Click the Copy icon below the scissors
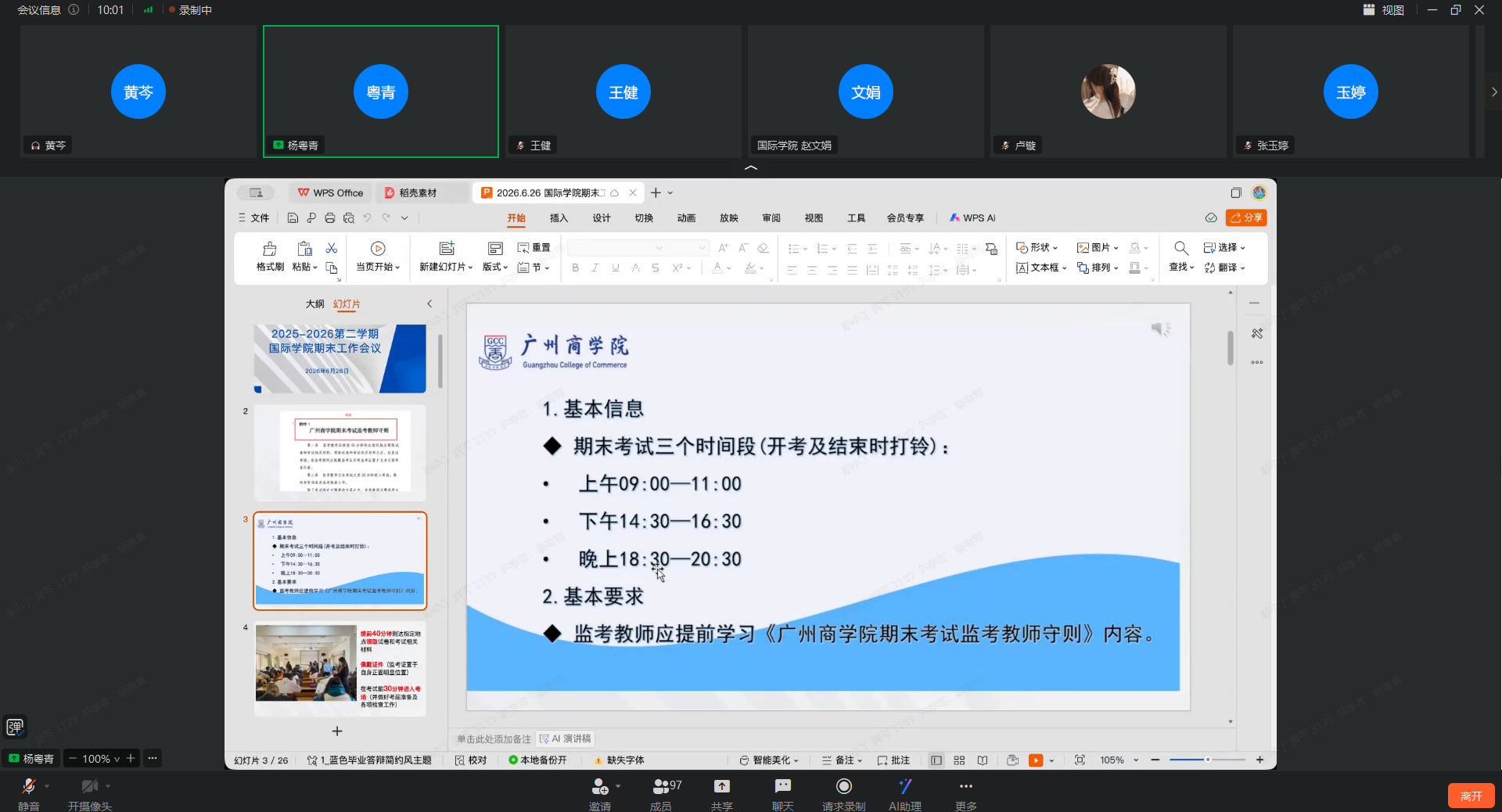 332,268
